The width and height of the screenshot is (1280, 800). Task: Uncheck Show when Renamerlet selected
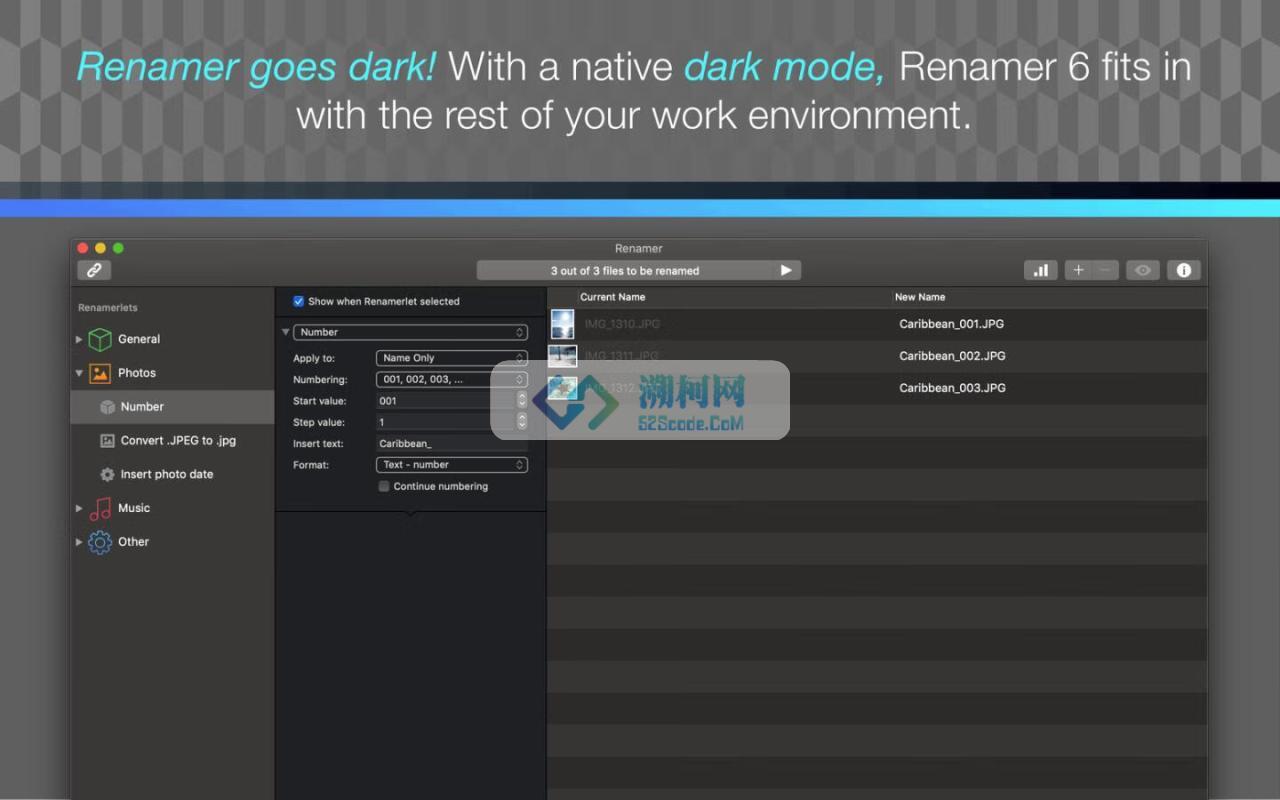click(x=298, y=301)
